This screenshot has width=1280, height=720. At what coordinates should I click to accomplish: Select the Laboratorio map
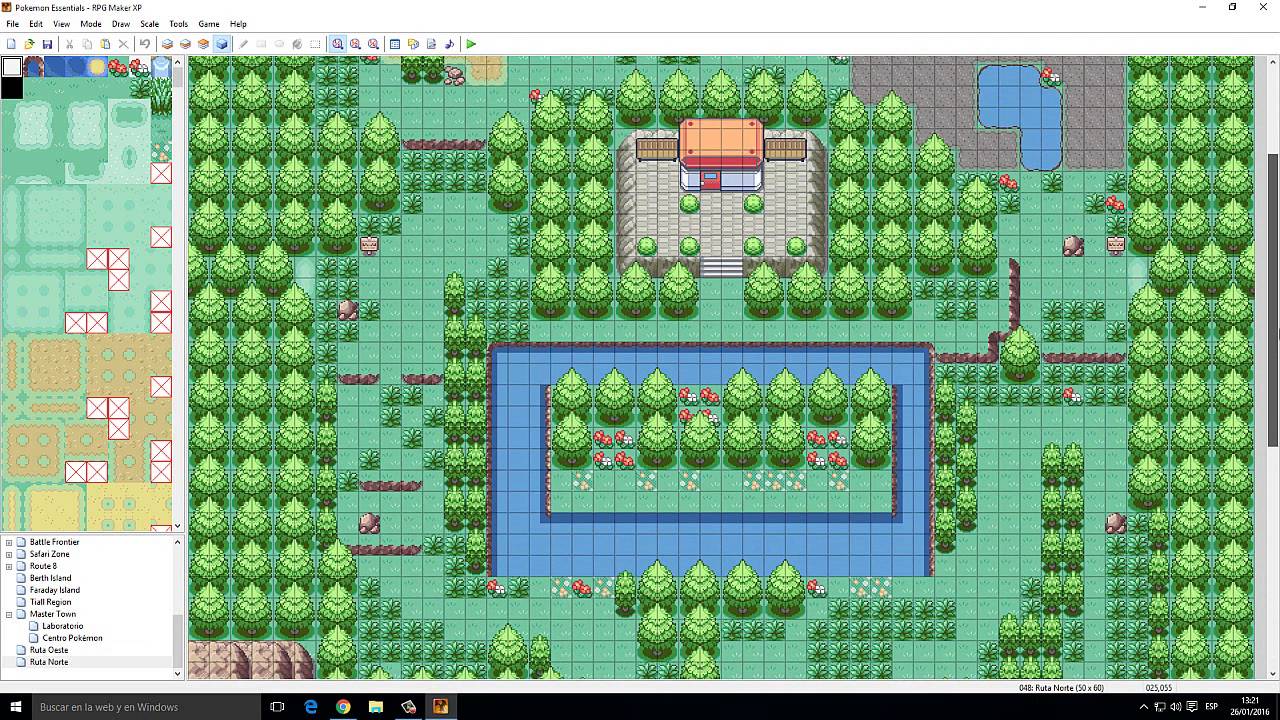tap(62, 626)
